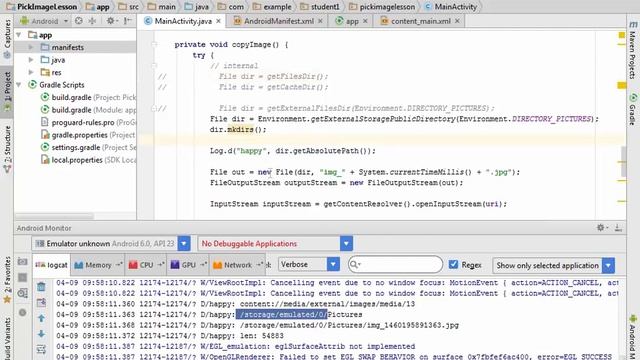Close AndroidManifest.xml tab
The height and width of the screenshot is (360, 640).
320,21
